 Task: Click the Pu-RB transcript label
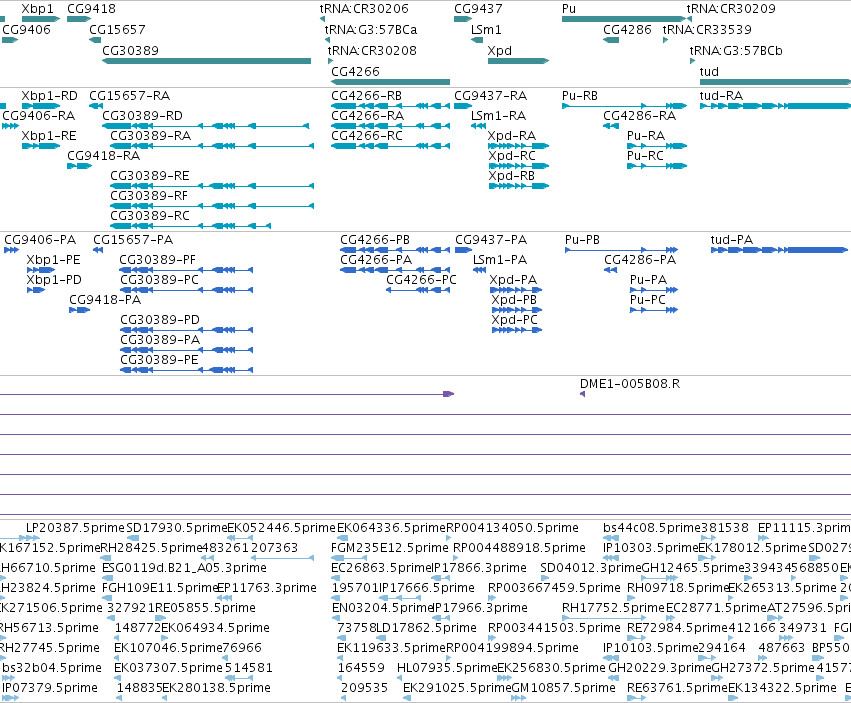[580, 96]
